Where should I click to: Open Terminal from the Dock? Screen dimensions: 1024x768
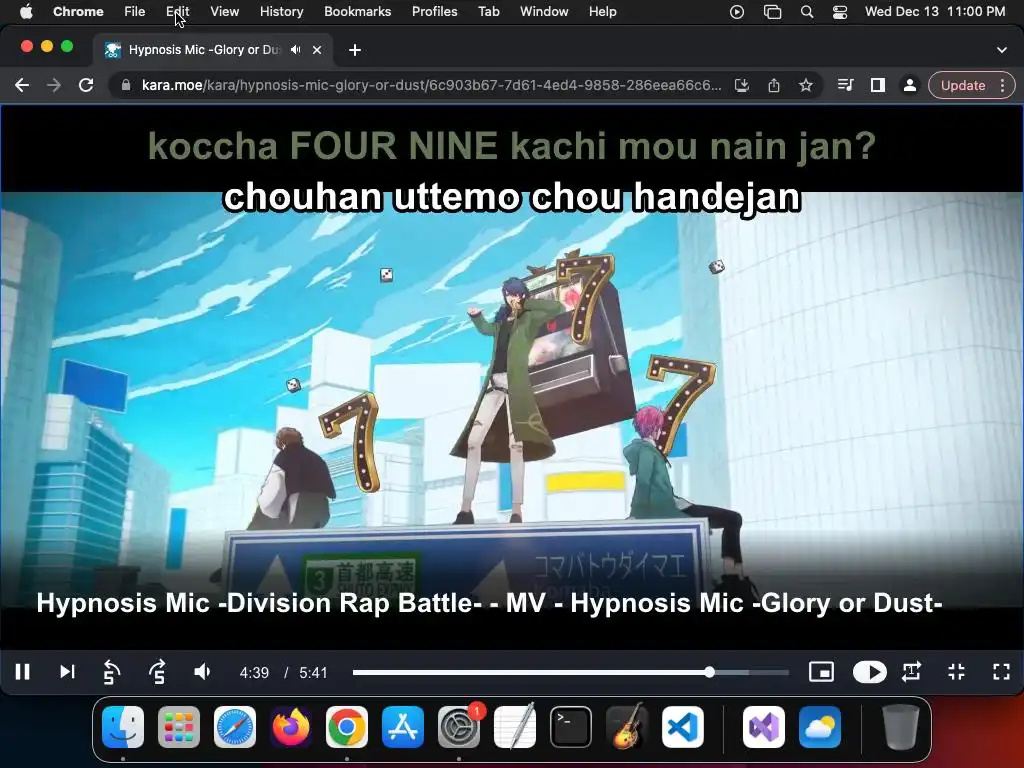pos(571,727)
